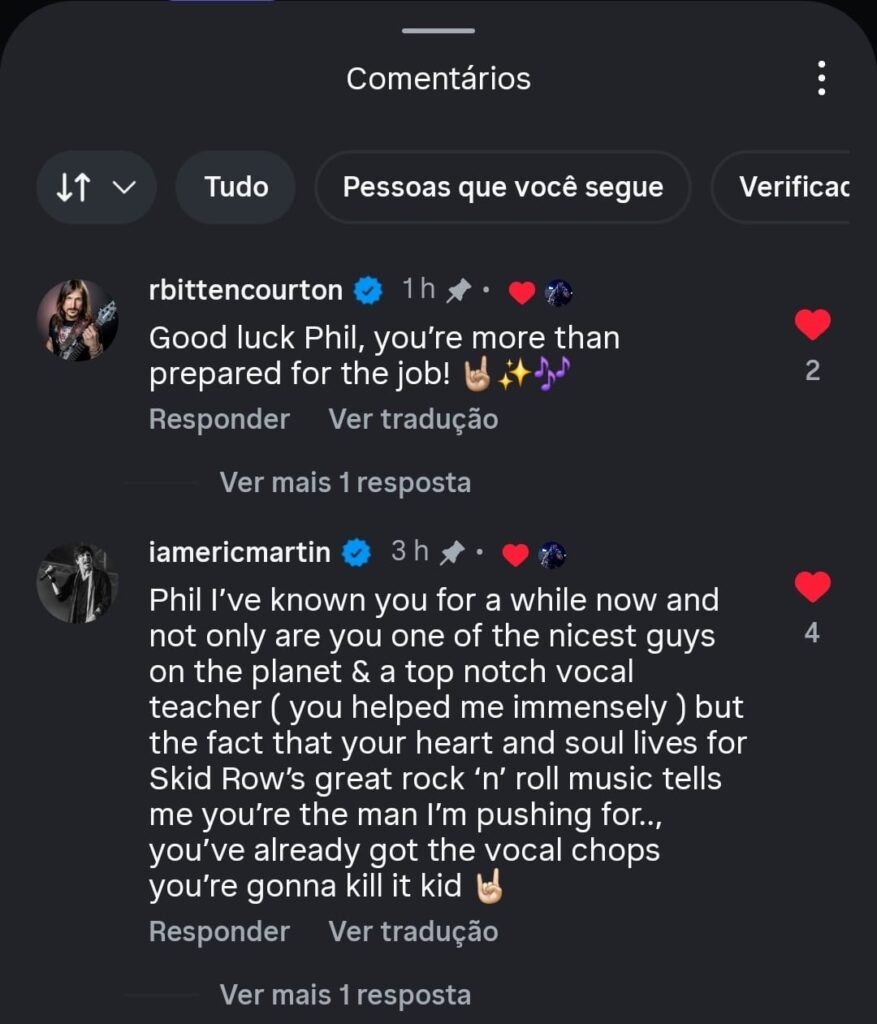Click pin icon on rbittencourton's comment
The width and height of the screenshot is (877, 1024).
(458, 291)
